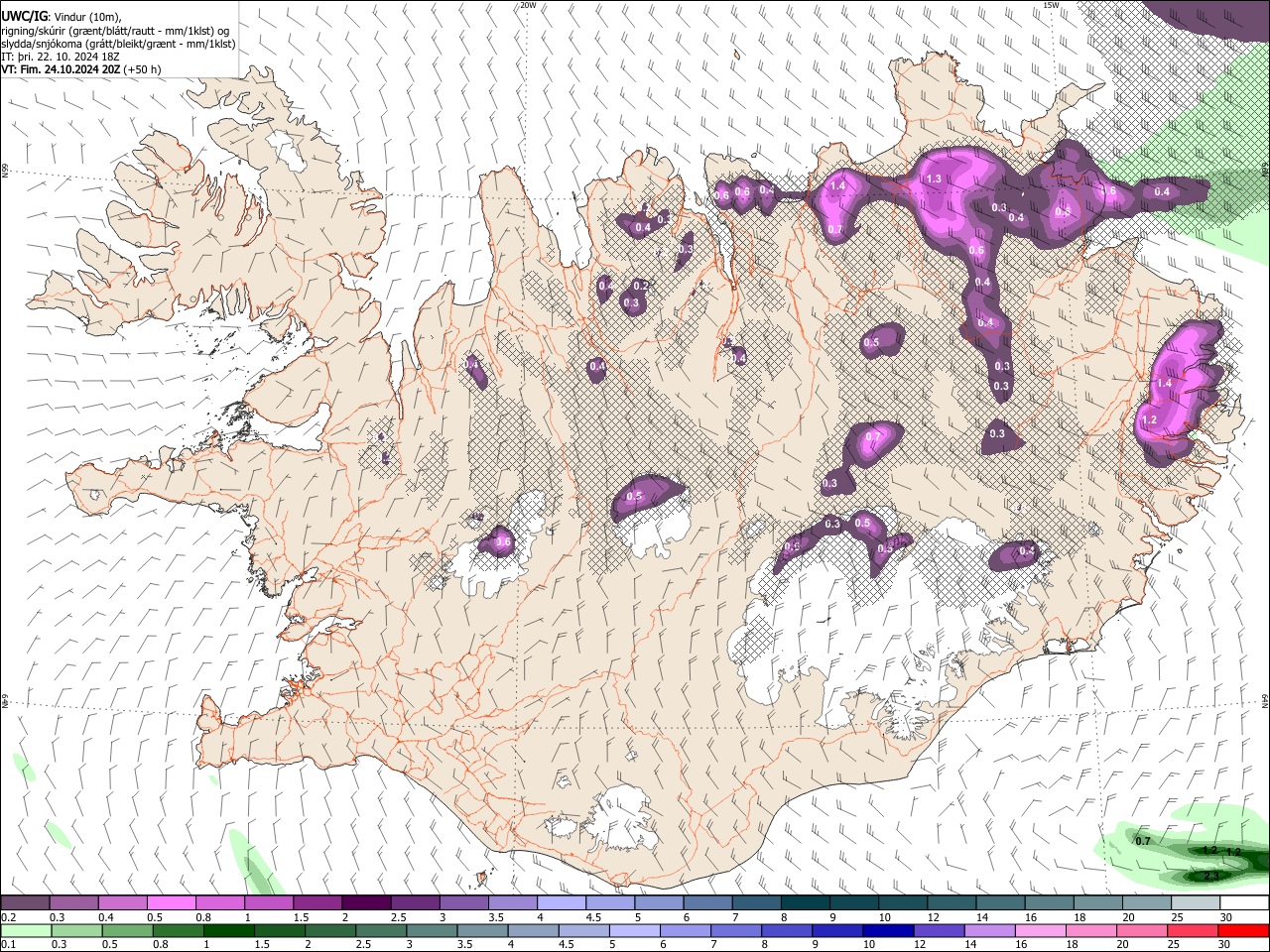
Task: Click the light pink swatch labeled 16 in rain legend
Action: coord(1042,930)
